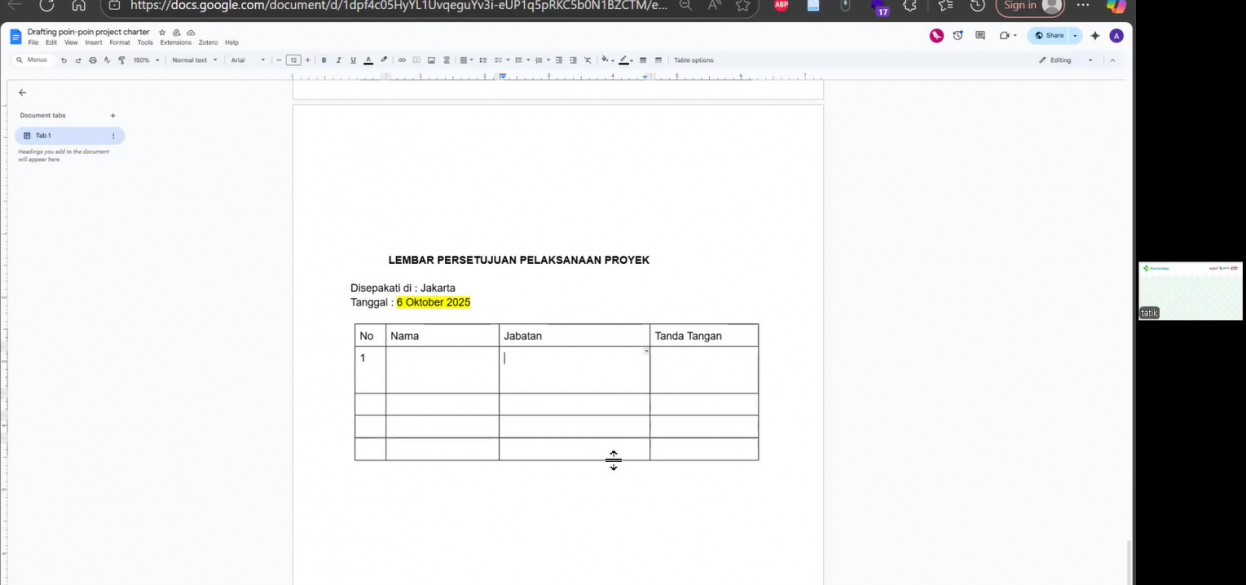Open the Arial font dropdown
The width and height of the screenshot is (1246, 585).
tap(248, 60)
